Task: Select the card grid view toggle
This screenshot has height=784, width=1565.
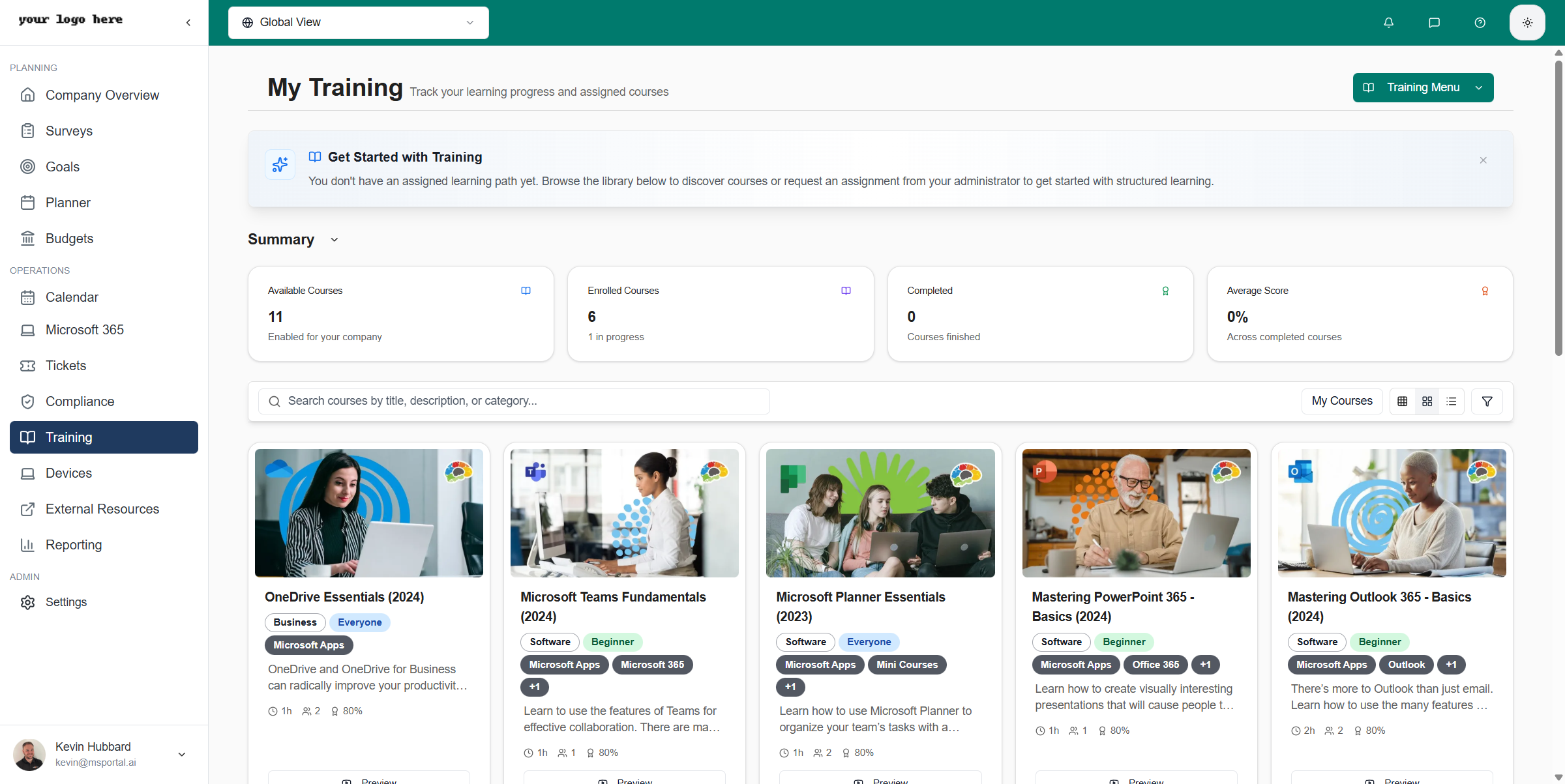Action: point(1427,401)
